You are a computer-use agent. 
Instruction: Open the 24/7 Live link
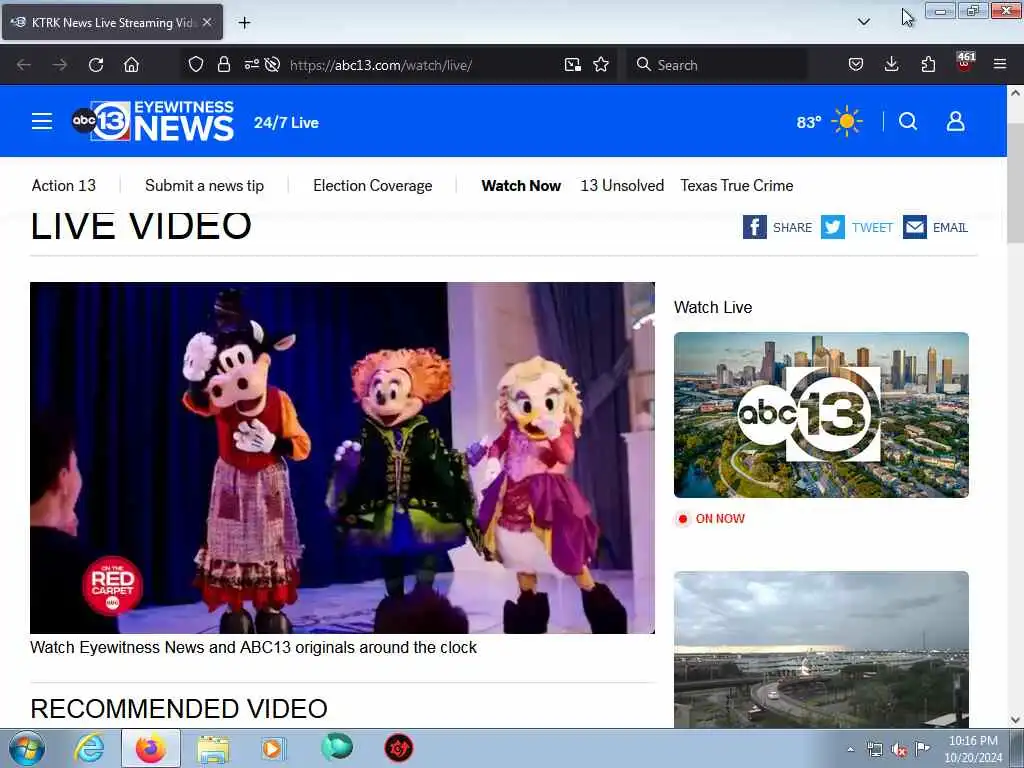click(286, 123)
